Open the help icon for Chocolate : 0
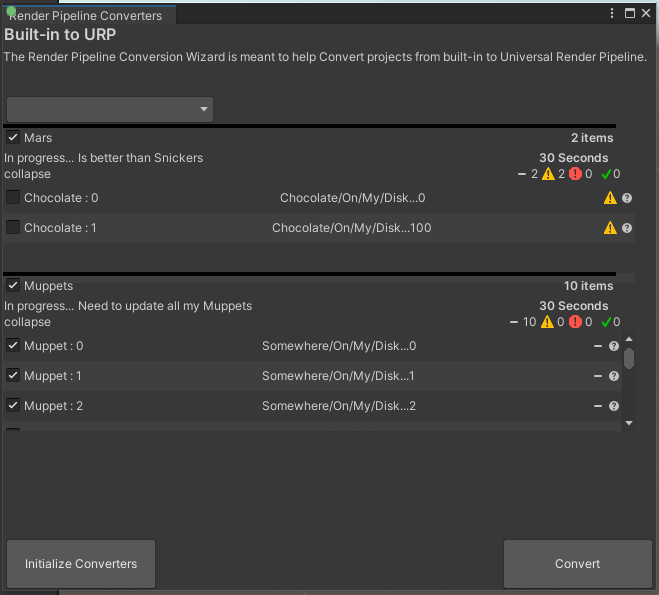This screenshot has height=595, width=659. point(627,198)
